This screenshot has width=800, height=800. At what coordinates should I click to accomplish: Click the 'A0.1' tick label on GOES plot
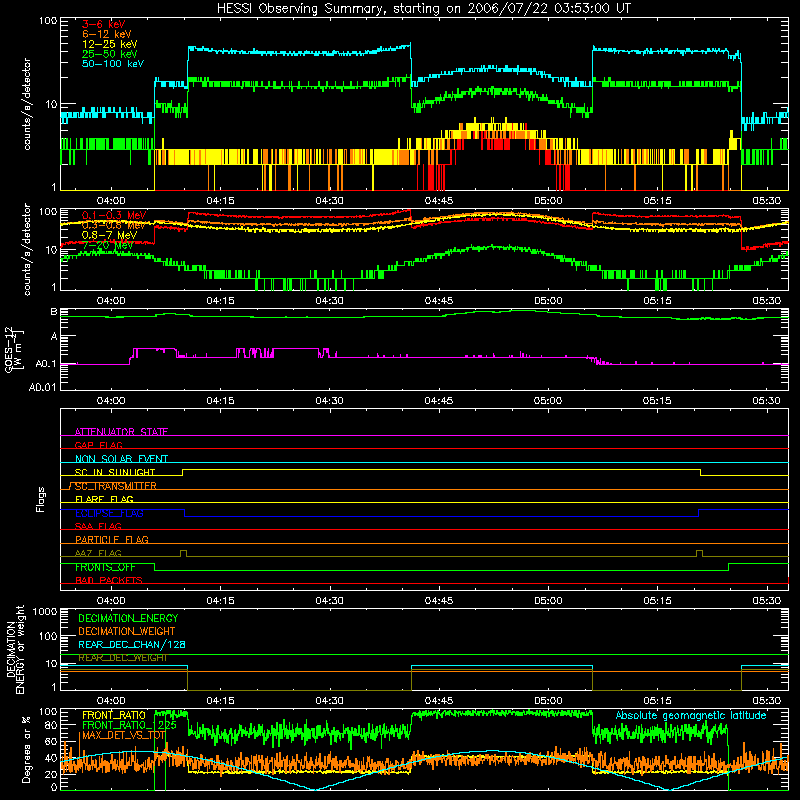coord(46,364)
